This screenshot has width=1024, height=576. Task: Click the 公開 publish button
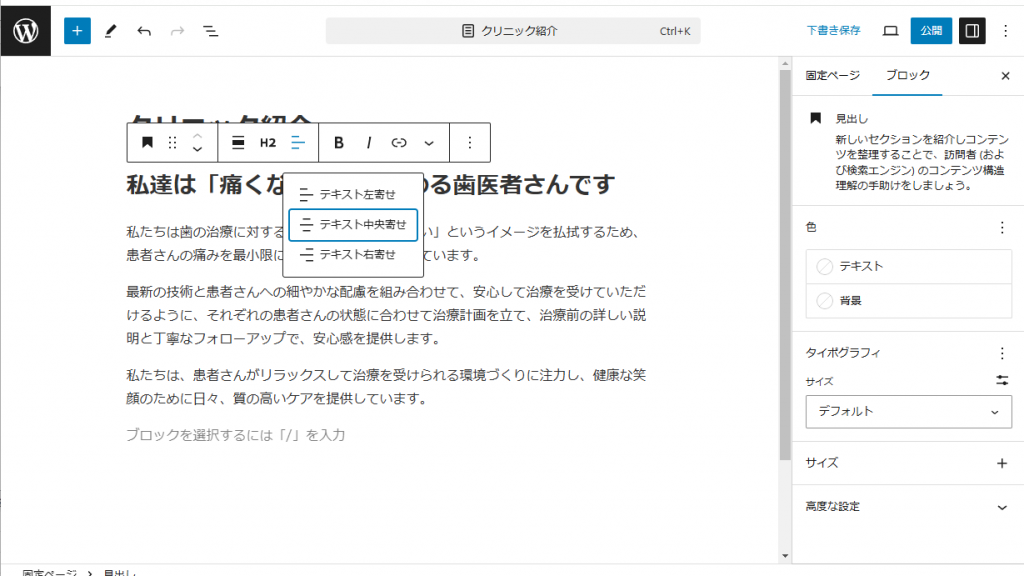pyautogui.click(x=931, y=31)
